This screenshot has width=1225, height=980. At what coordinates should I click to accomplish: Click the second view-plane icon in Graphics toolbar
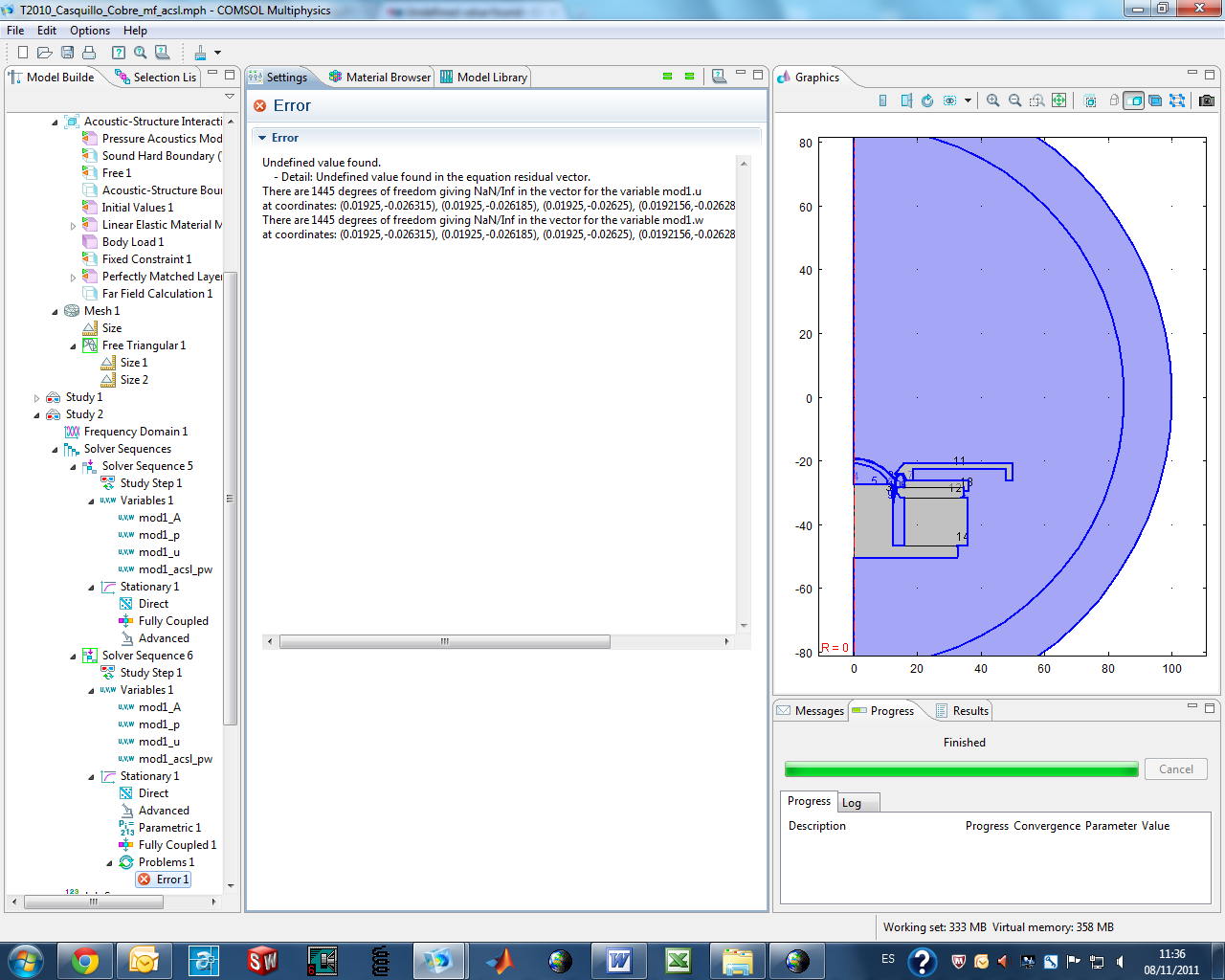(905, 100)
